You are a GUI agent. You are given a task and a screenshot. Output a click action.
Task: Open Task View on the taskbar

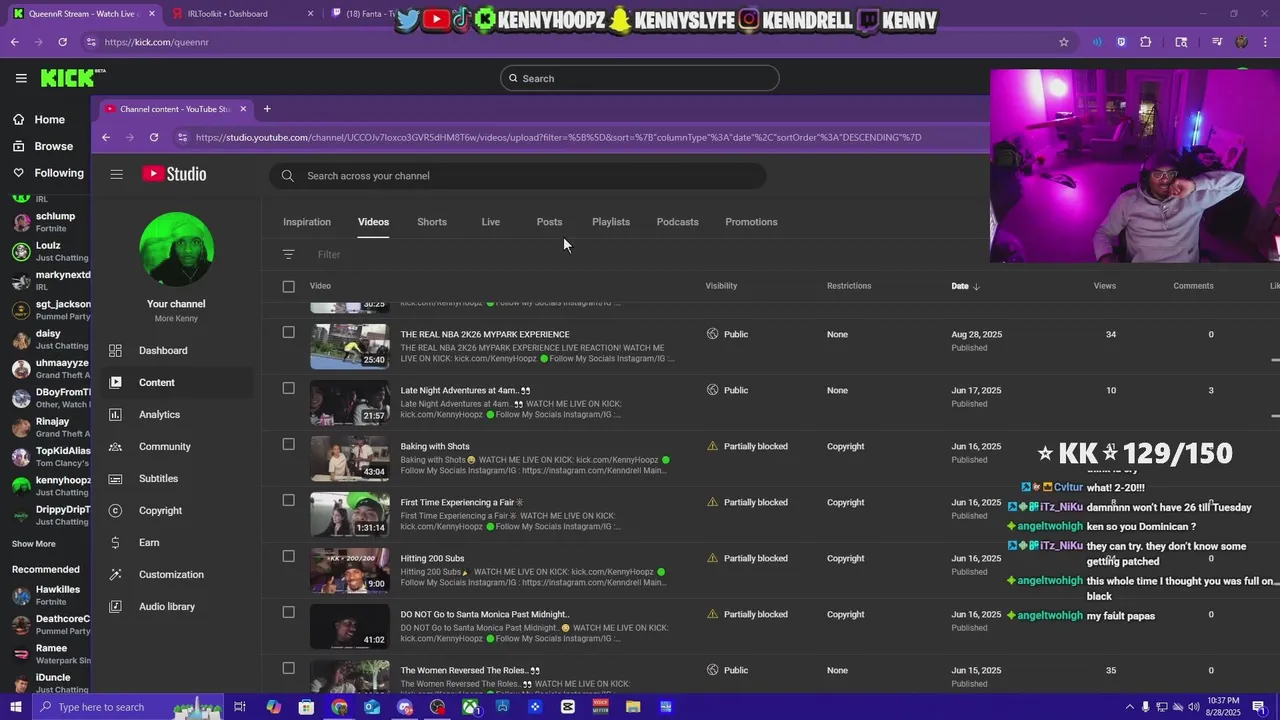click(240, 707)
